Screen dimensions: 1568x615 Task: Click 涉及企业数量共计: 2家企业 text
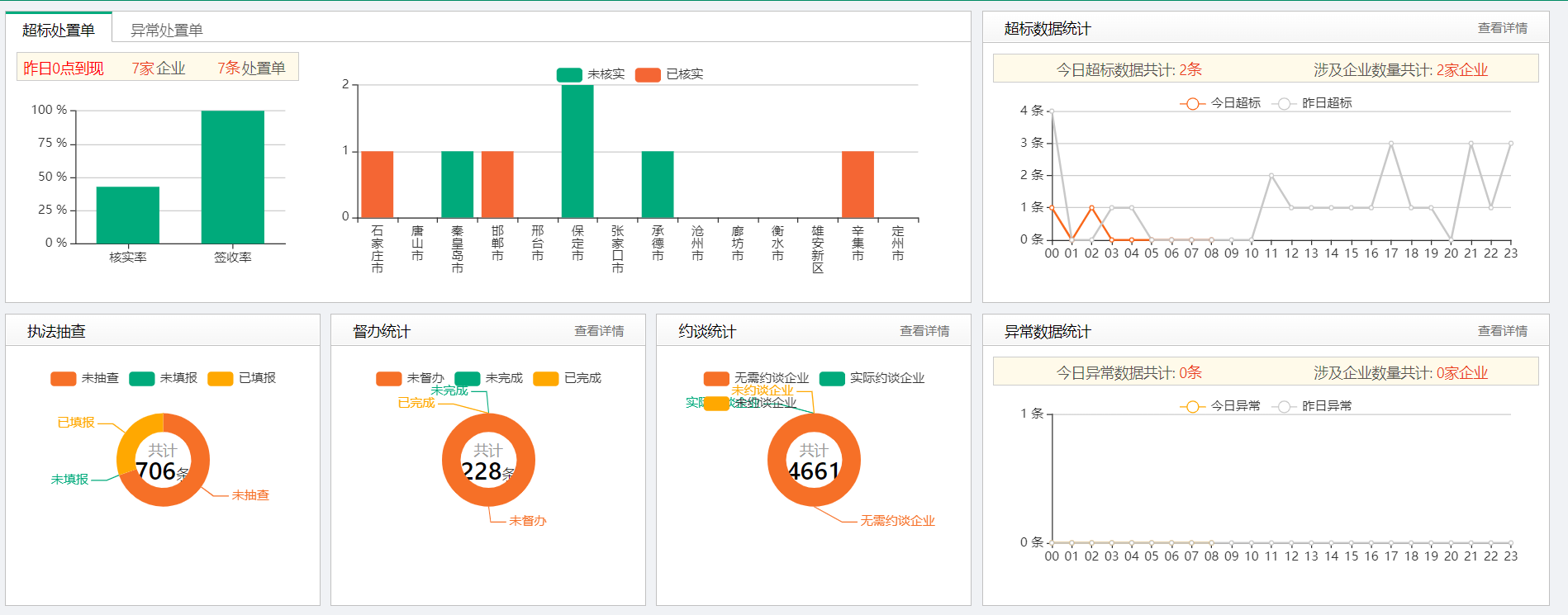pyautogui.click(x=1401, y=70)
